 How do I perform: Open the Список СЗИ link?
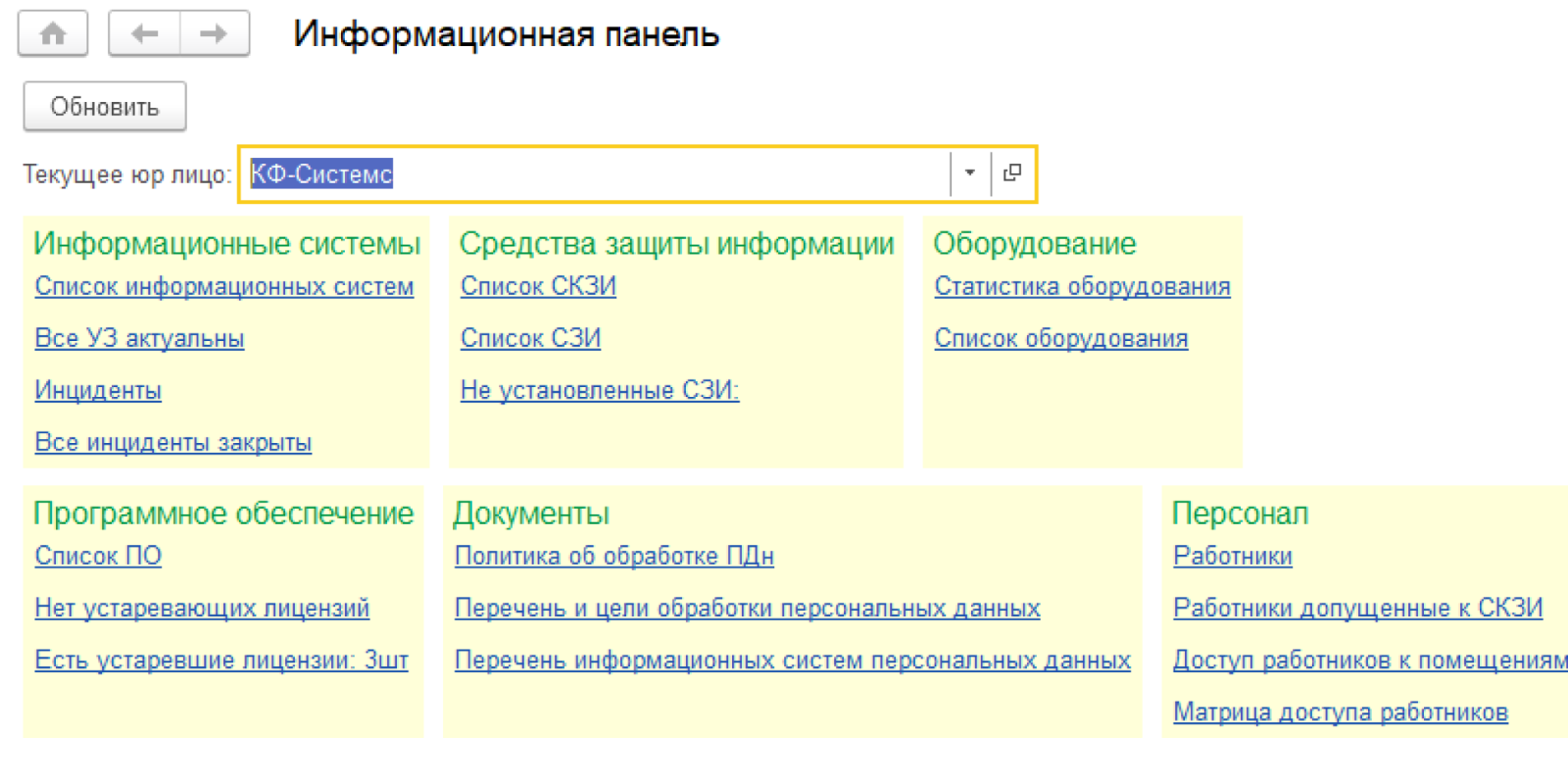click(x=530, y=338)
